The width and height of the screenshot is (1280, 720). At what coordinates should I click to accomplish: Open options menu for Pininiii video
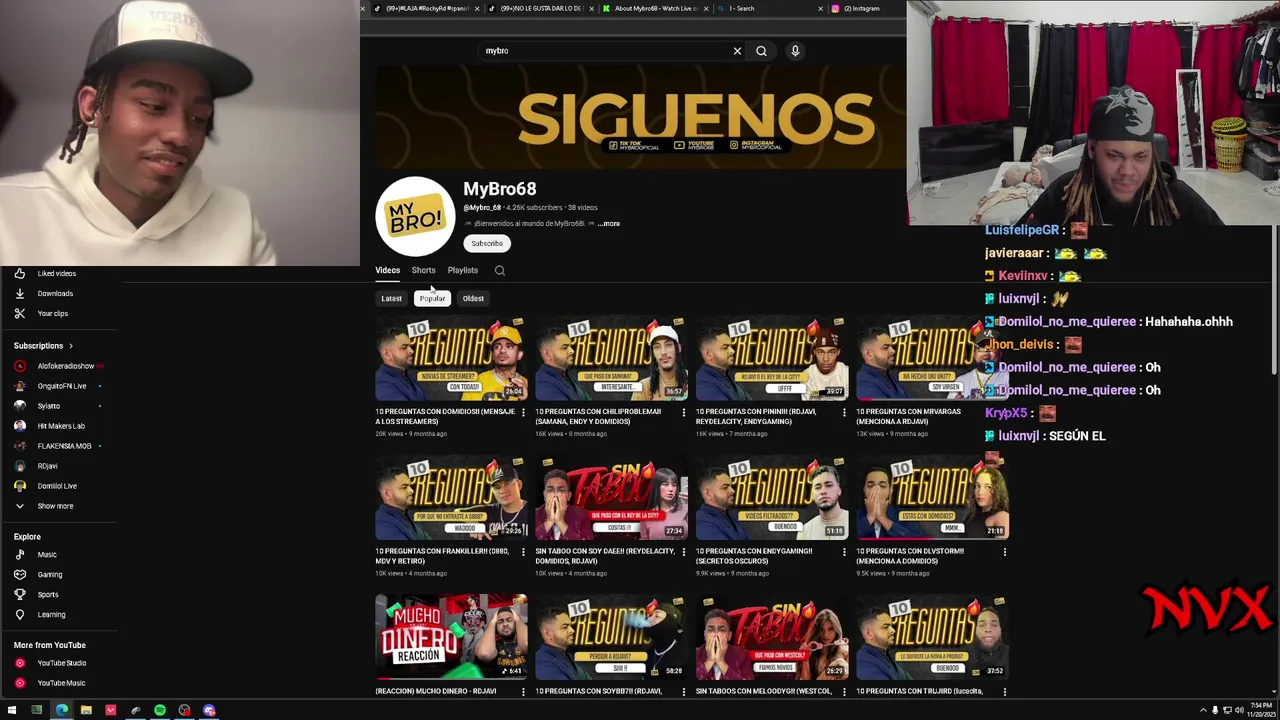pyautogui.click(x=844, y=412)
